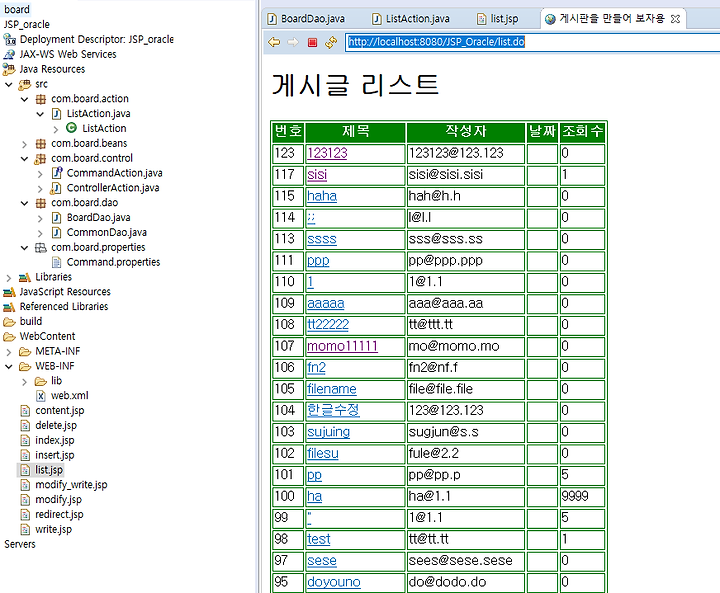Click the yellow refresh page icon
The image size is (720, 593).
coord(331,42)
